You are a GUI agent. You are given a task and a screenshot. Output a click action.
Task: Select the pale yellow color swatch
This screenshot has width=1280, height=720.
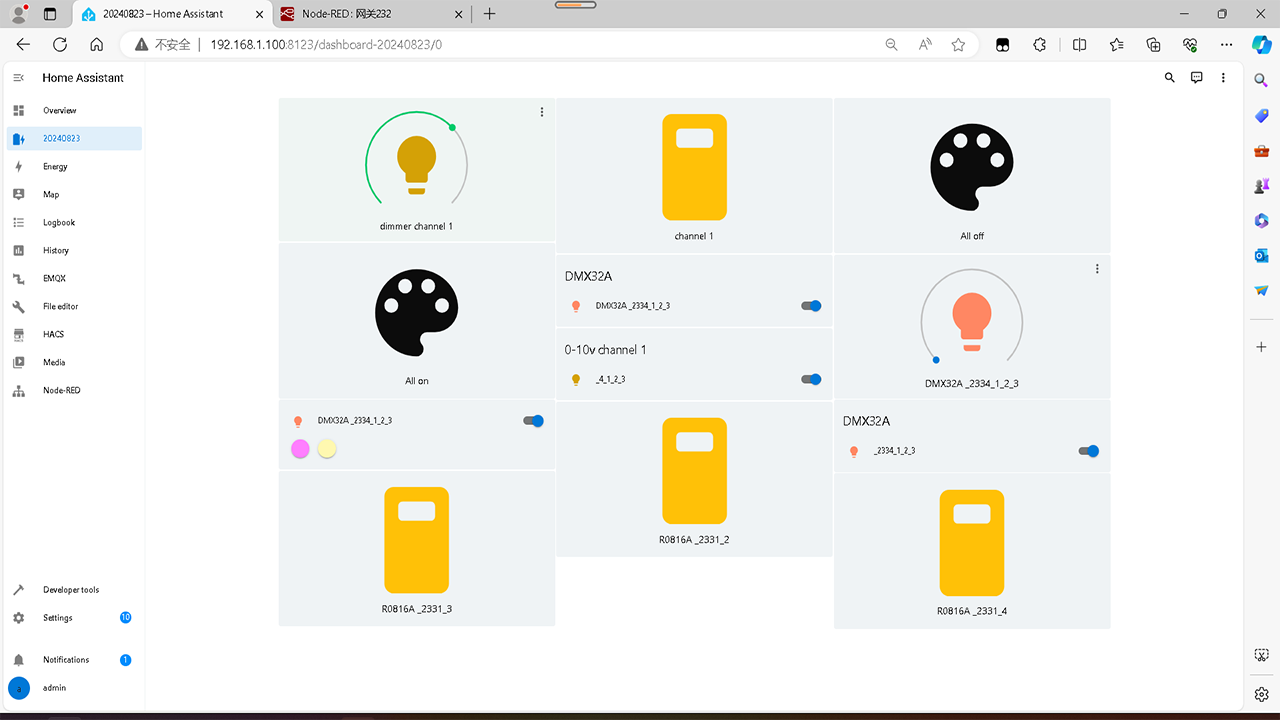tap(326, 449)
